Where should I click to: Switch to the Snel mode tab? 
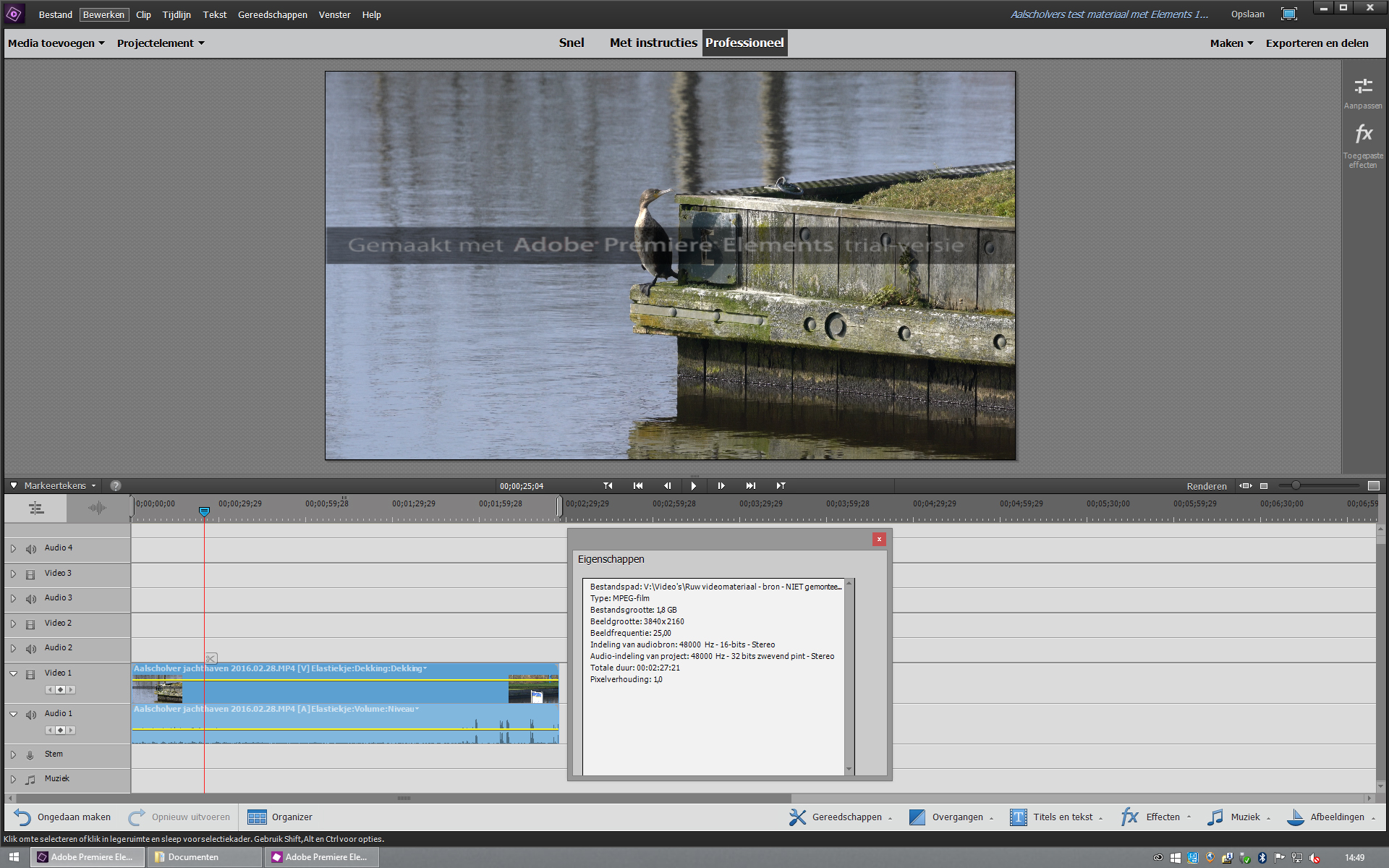pos(572,43)
